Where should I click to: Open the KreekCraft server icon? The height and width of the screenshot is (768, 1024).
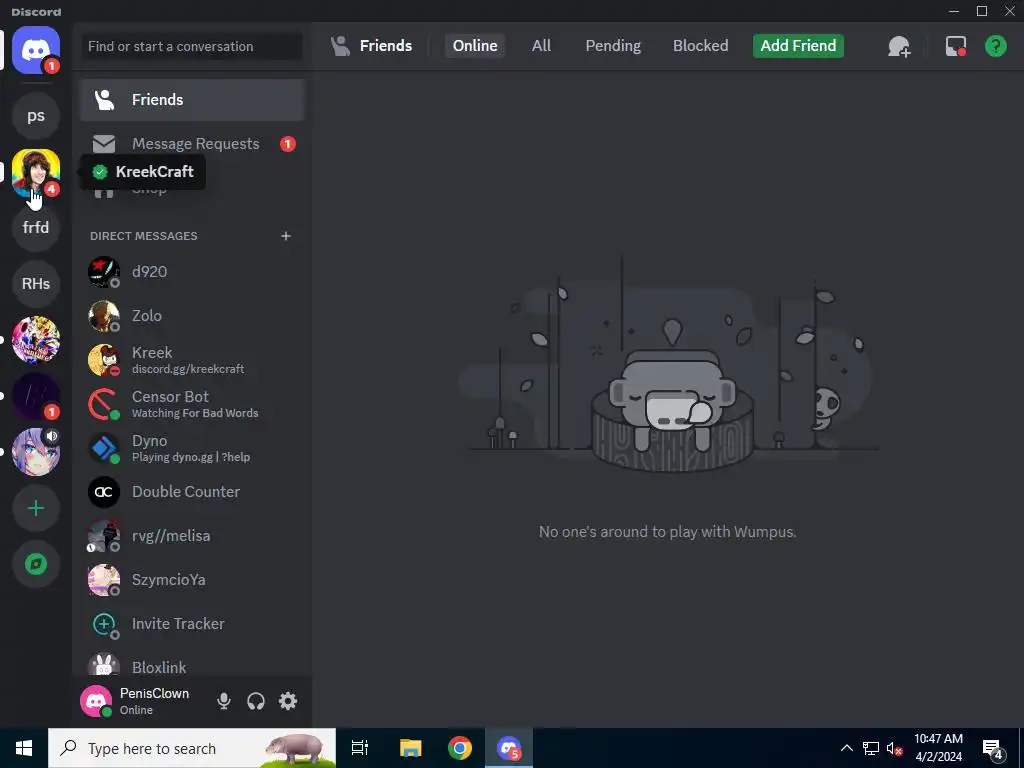36,172
